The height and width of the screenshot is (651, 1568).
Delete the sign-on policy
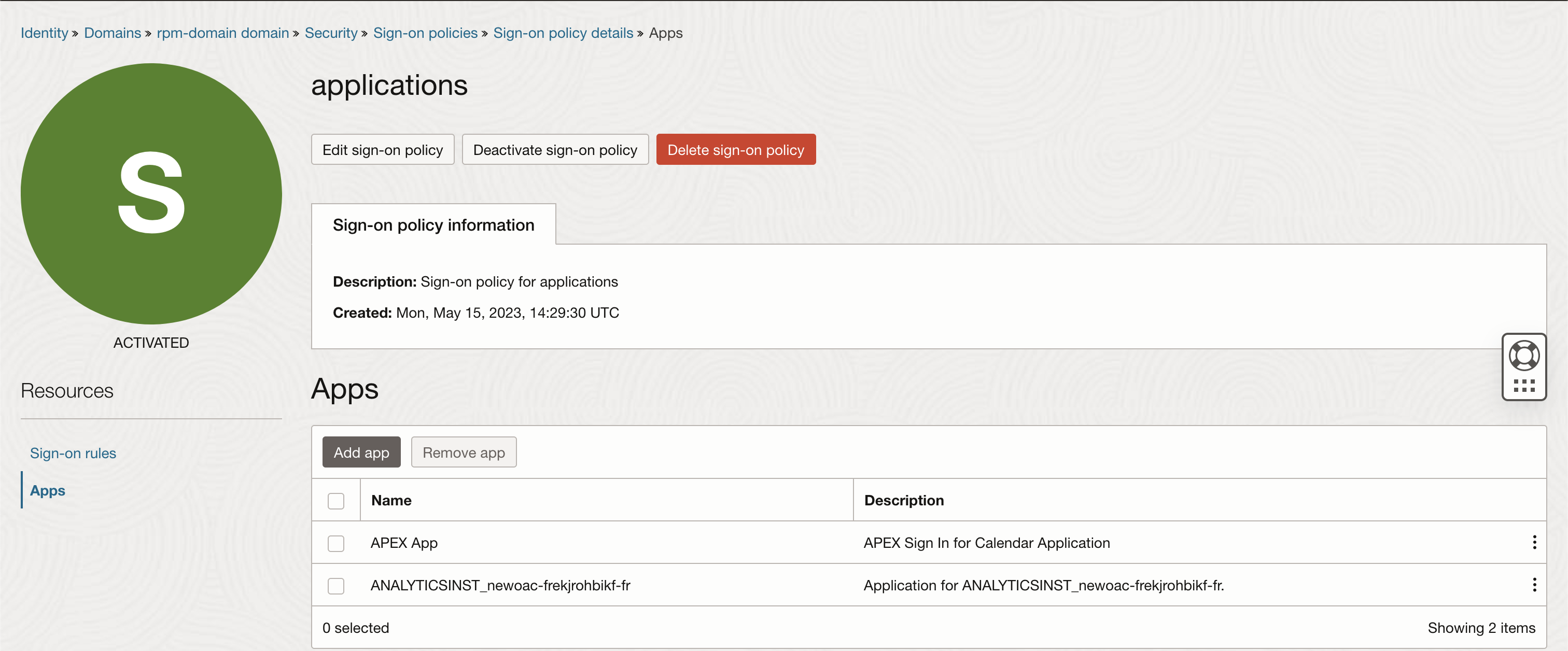pos(735,149)
